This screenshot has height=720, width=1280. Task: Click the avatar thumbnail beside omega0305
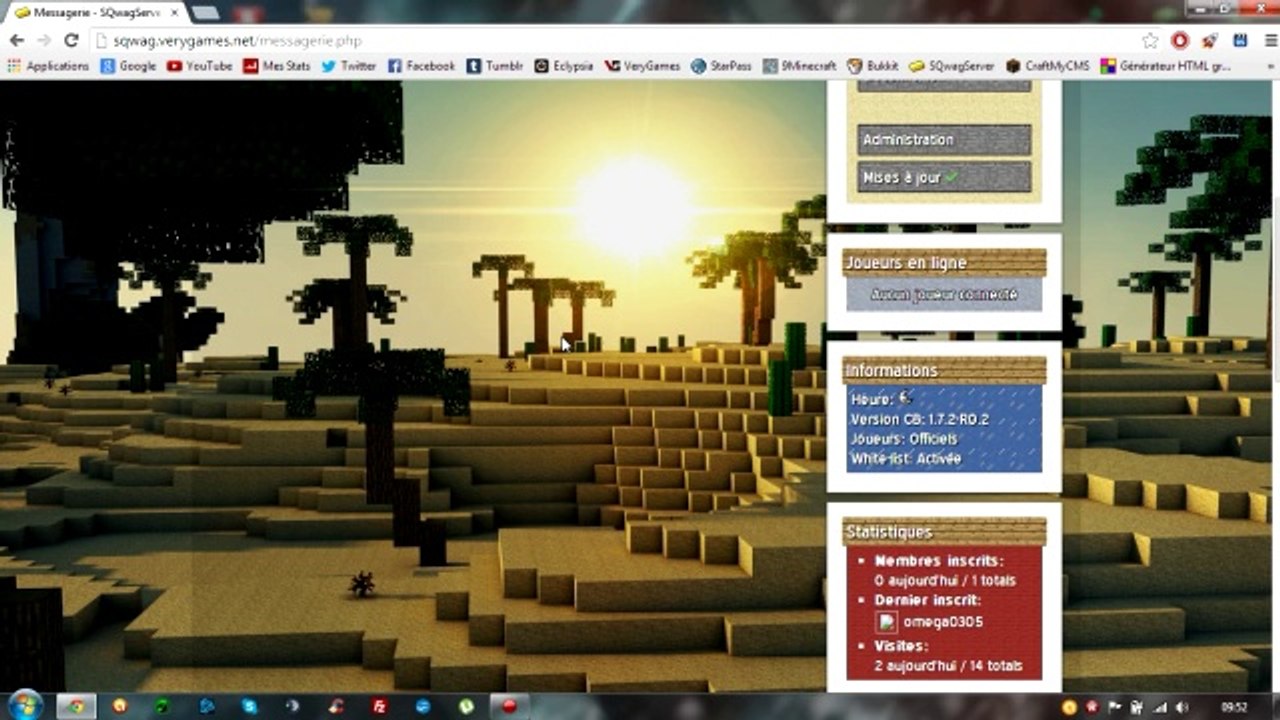[x=886, y=622]
